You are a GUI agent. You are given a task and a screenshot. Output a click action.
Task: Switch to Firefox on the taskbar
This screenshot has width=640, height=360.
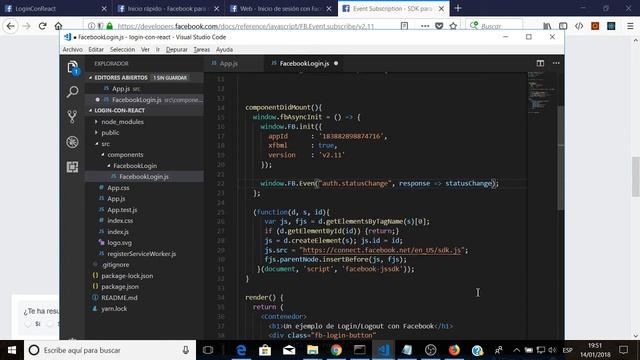[454, 350]
